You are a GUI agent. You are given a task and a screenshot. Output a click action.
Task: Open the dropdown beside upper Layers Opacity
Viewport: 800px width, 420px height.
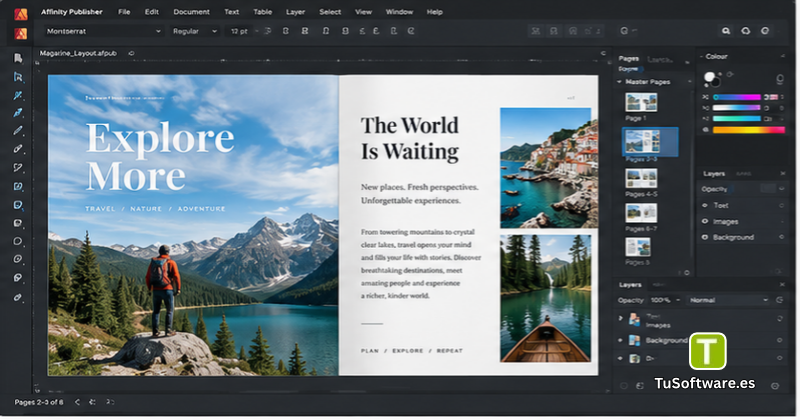coord(781,189)
